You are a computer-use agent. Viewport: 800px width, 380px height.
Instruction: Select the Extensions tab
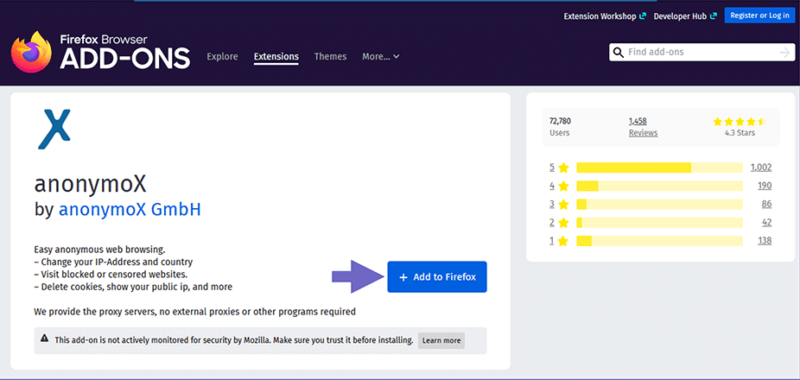(x=276, y=57)
